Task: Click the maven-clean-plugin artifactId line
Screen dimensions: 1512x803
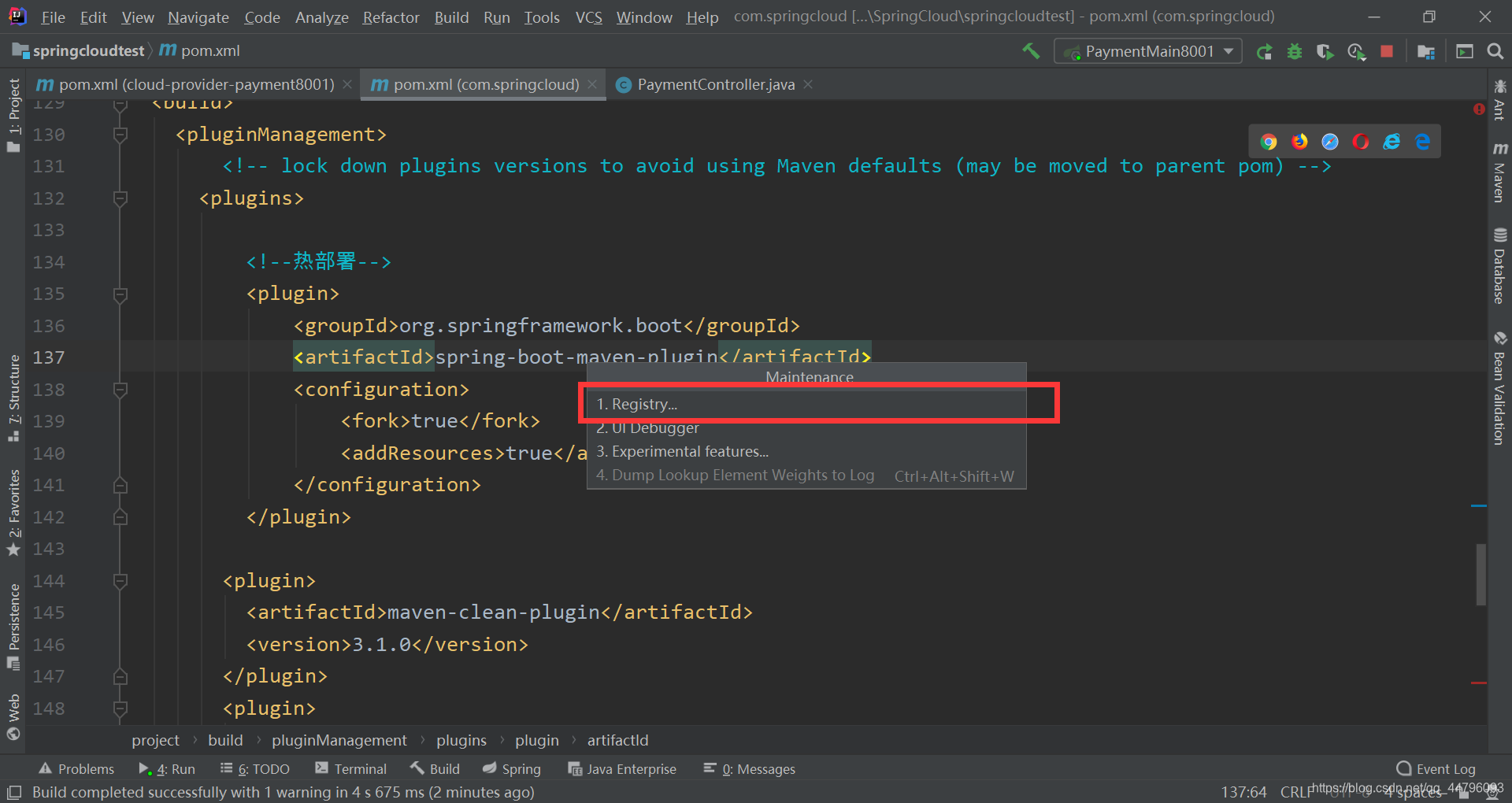Action: pyautogui.click(x=499, y=612)
